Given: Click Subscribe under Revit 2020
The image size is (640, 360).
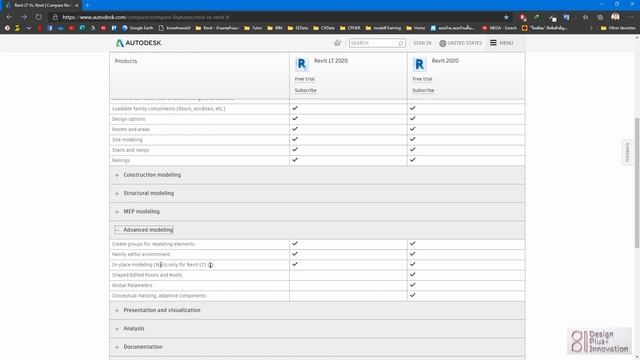Looking at the screenshot, I should pyautogui.click(x=423, y=90).
